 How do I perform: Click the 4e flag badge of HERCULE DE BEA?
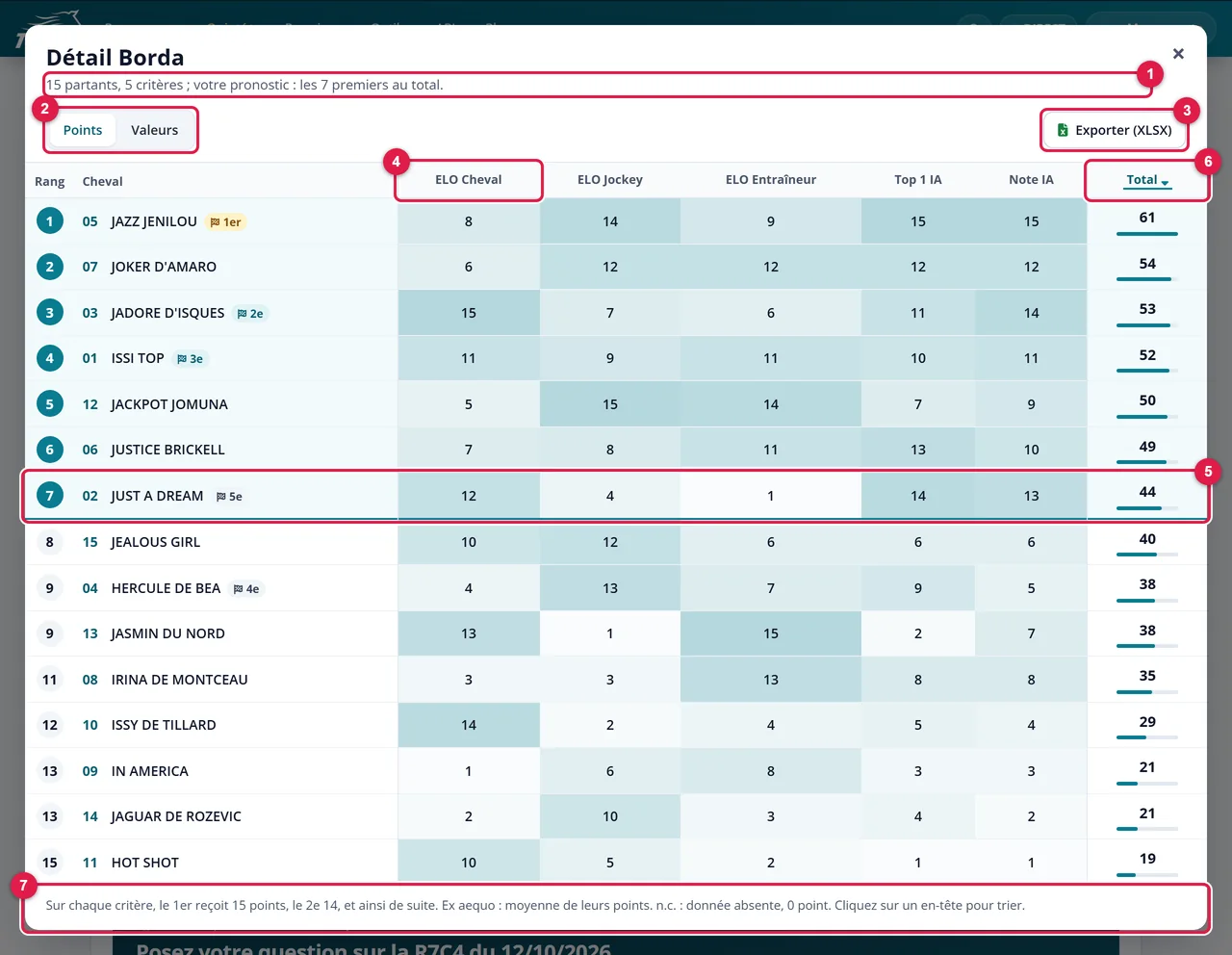point(246,589)
